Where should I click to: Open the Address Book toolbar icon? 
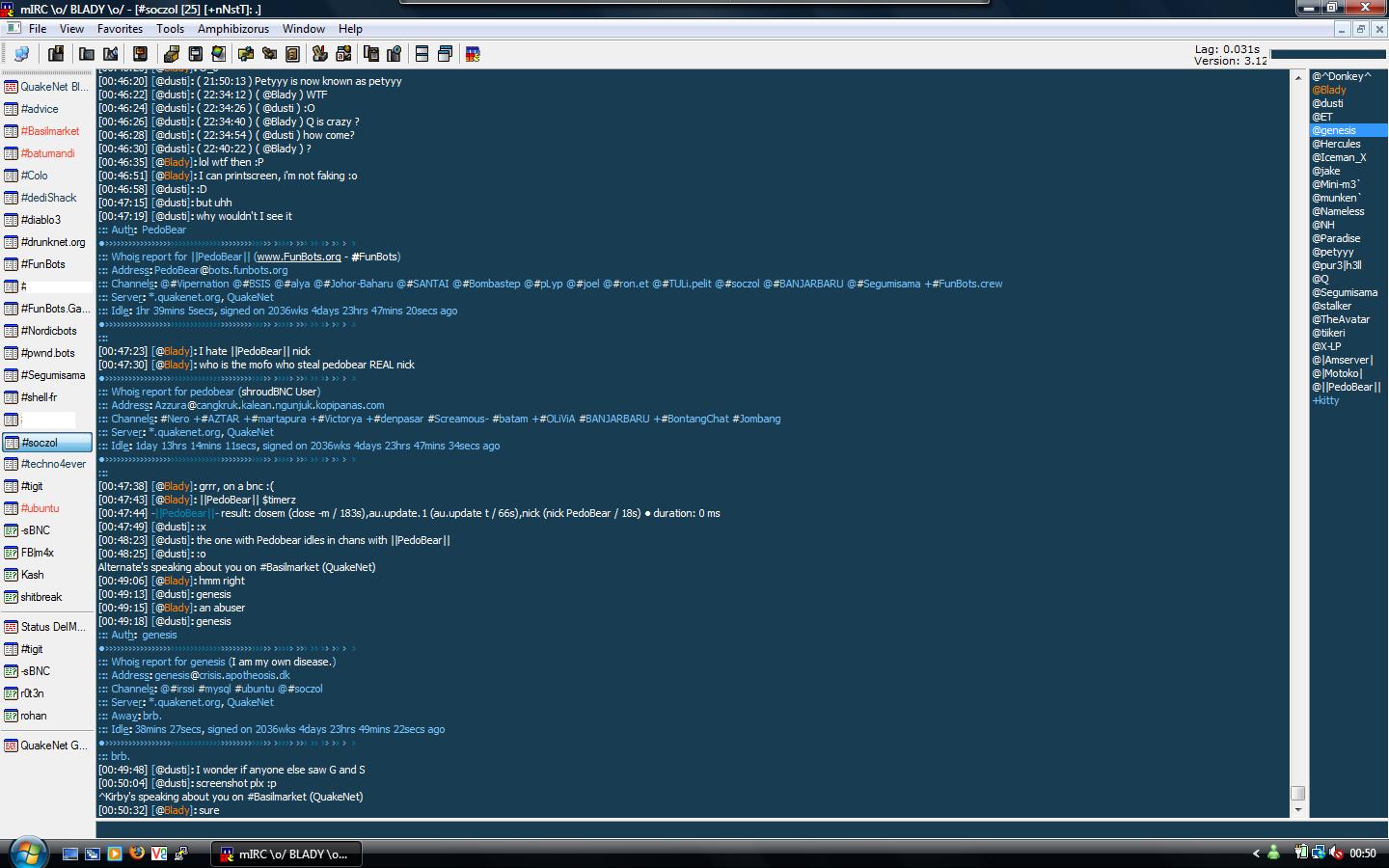[x=292, y=54]
